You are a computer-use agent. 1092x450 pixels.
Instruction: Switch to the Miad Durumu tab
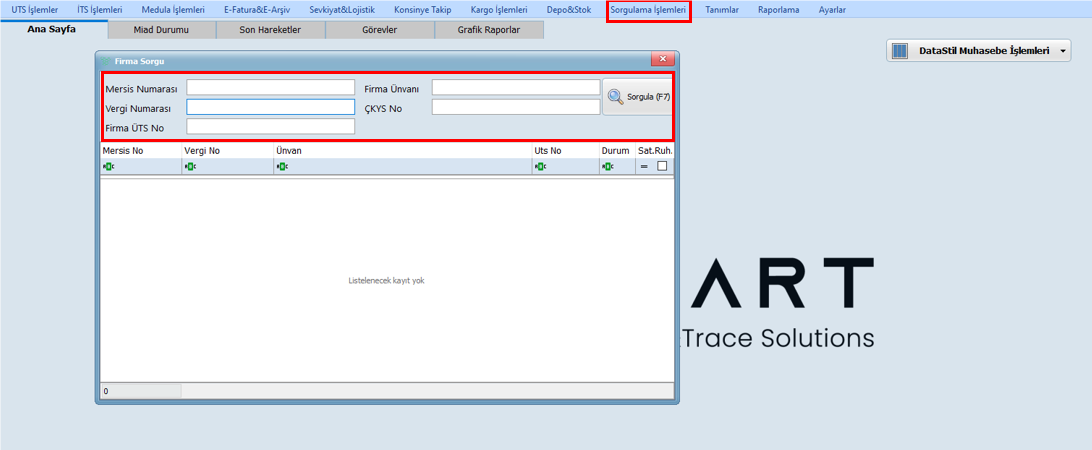[x=161, y=30]
